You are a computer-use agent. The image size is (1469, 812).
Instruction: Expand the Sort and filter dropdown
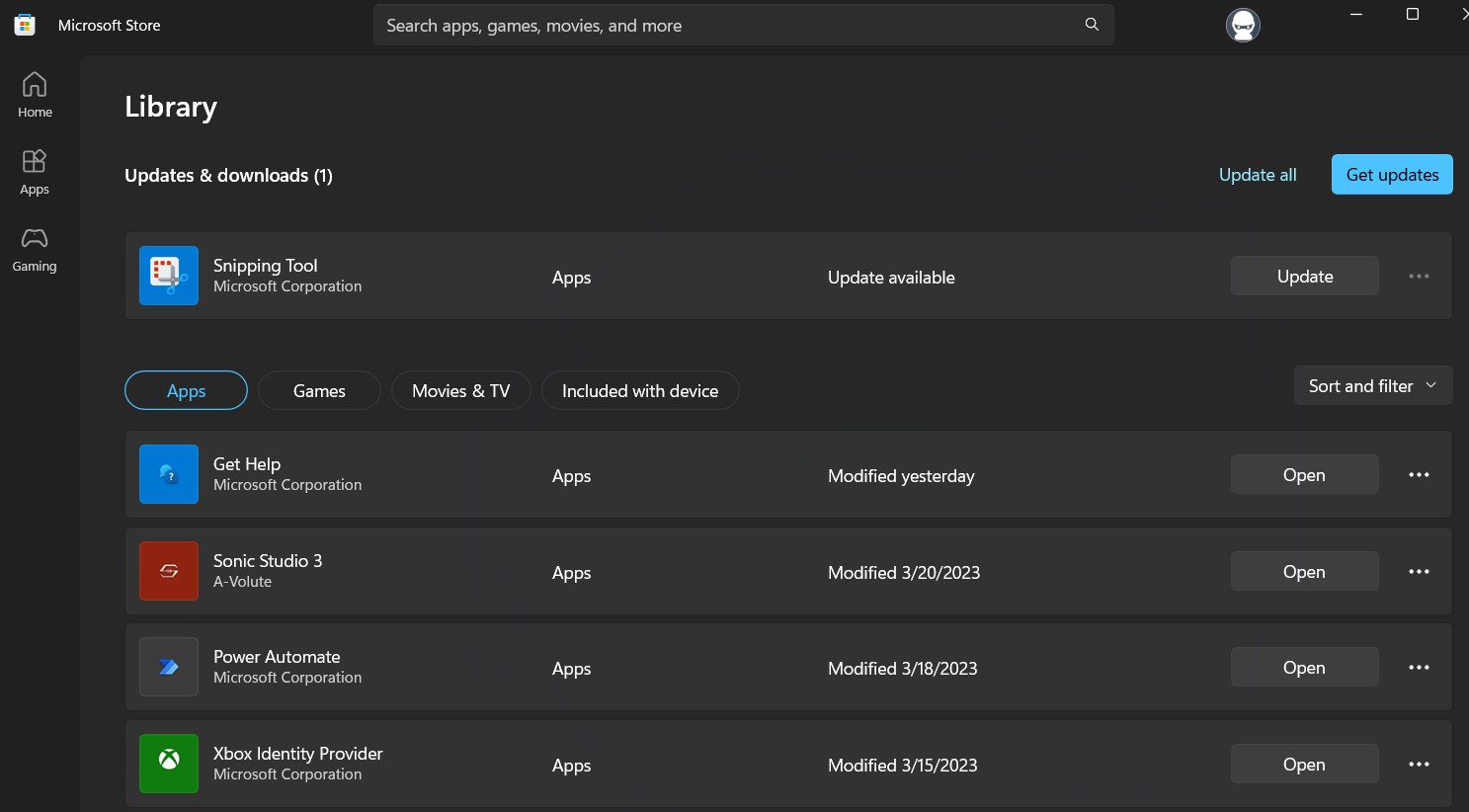pos(1373,385)
